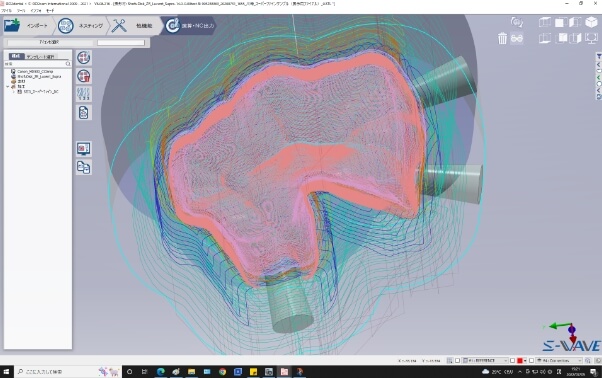Toggle the checkbox right of red swatch
This screenshot has height=378, width=602.
click(x=531, y=361)
